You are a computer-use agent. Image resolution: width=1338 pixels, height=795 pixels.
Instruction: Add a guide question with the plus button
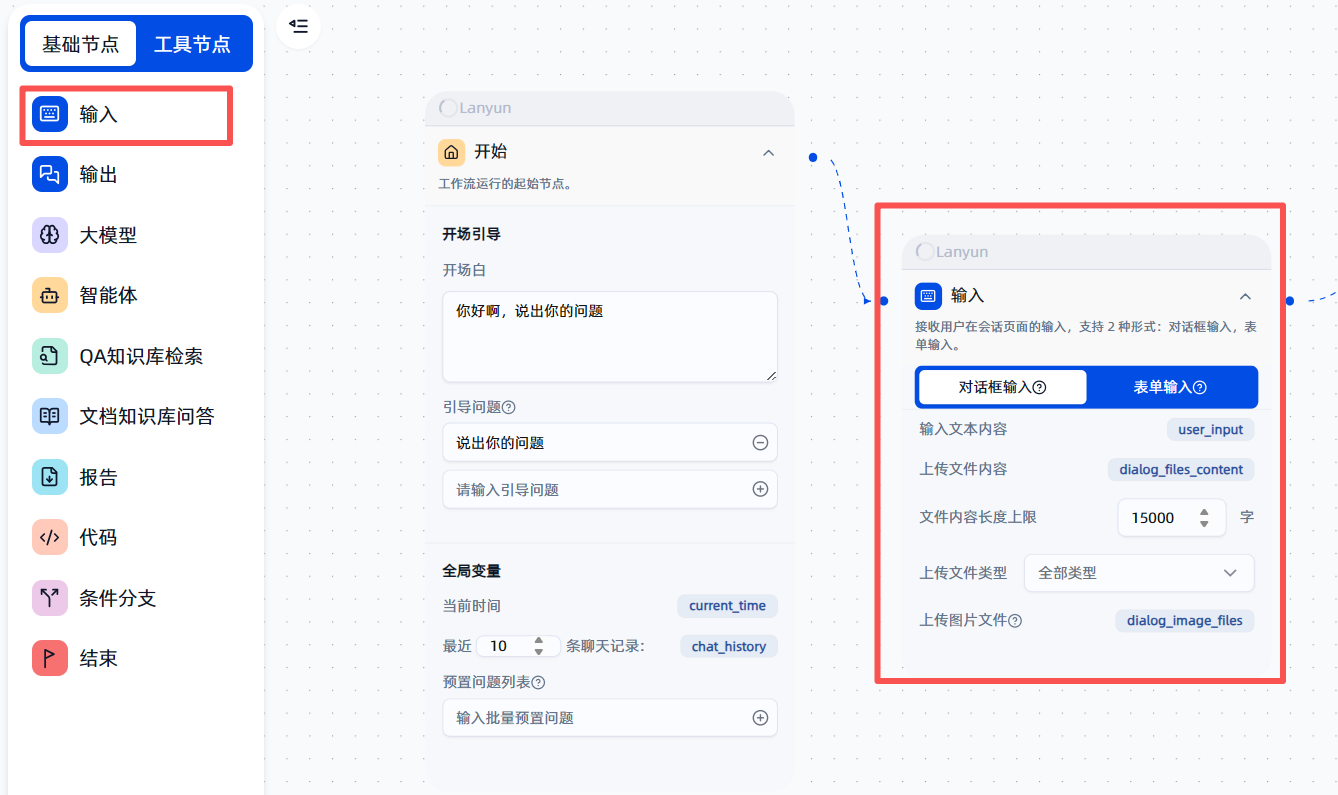pyautogui.click(x=760, y=490)
